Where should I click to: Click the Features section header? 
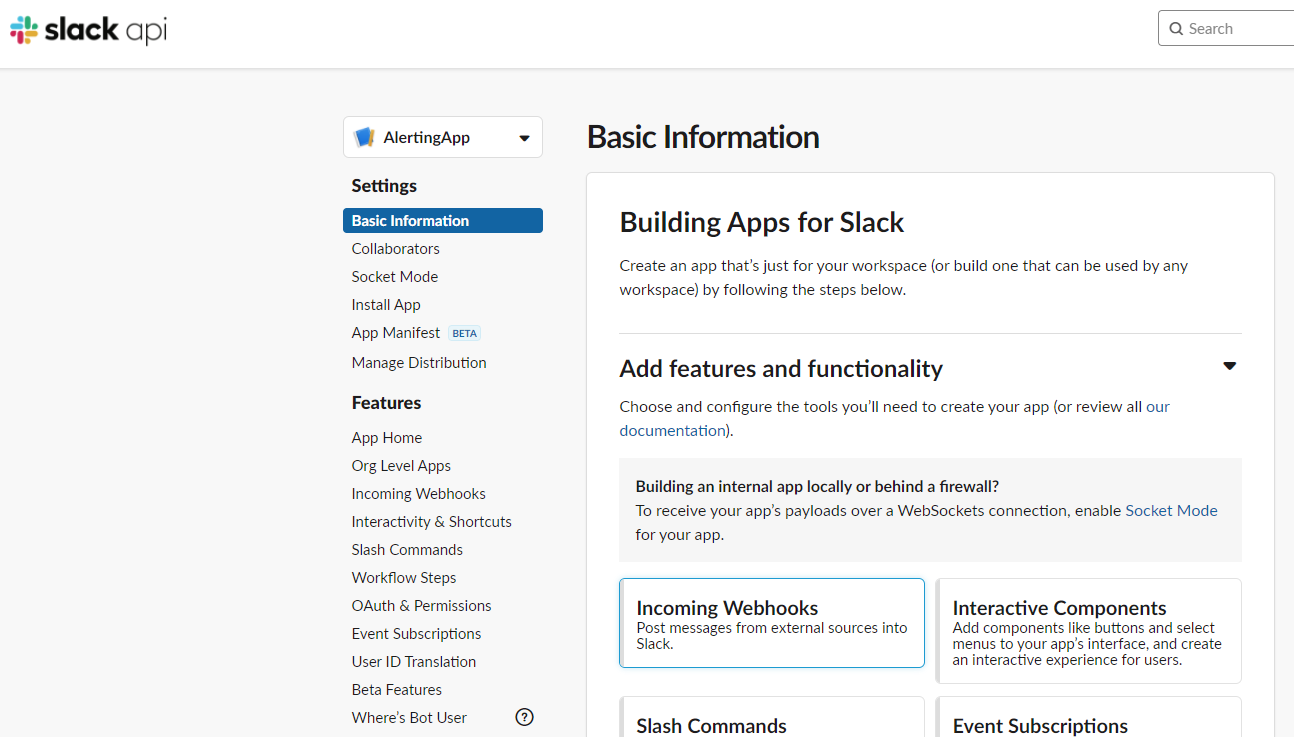pos(386,403)
